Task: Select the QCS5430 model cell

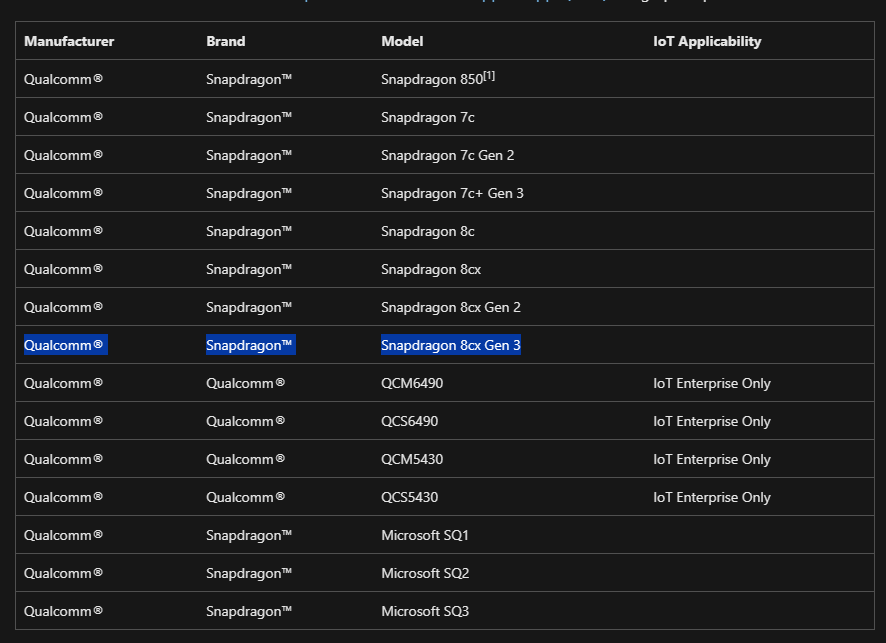Action: (410, 497)
